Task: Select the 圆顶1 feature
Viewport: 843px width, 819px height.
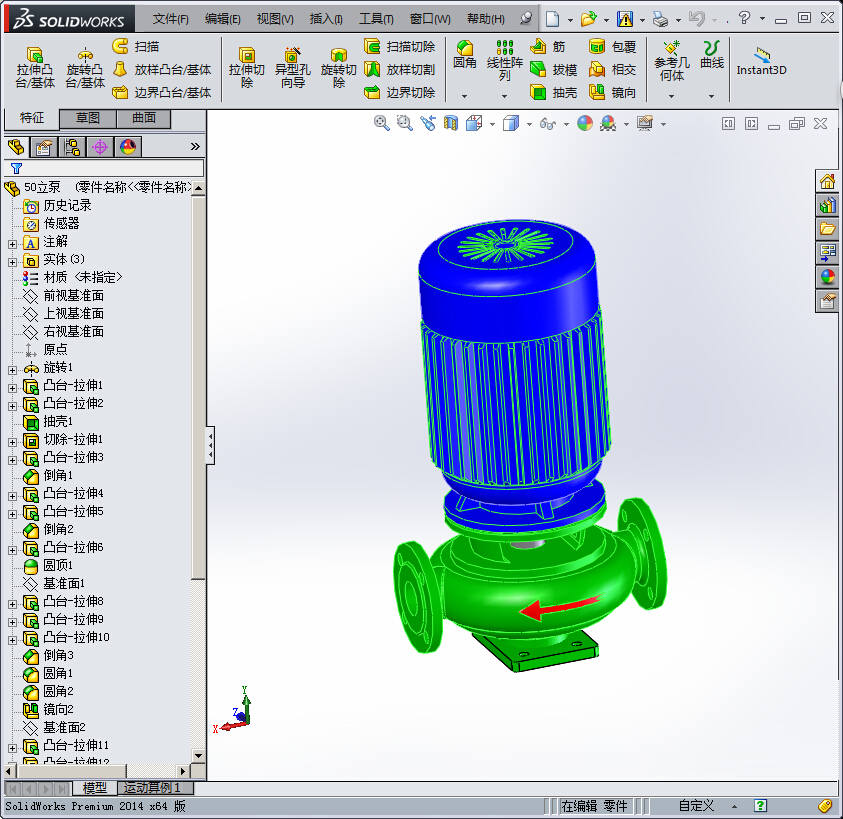Action: 58,565
